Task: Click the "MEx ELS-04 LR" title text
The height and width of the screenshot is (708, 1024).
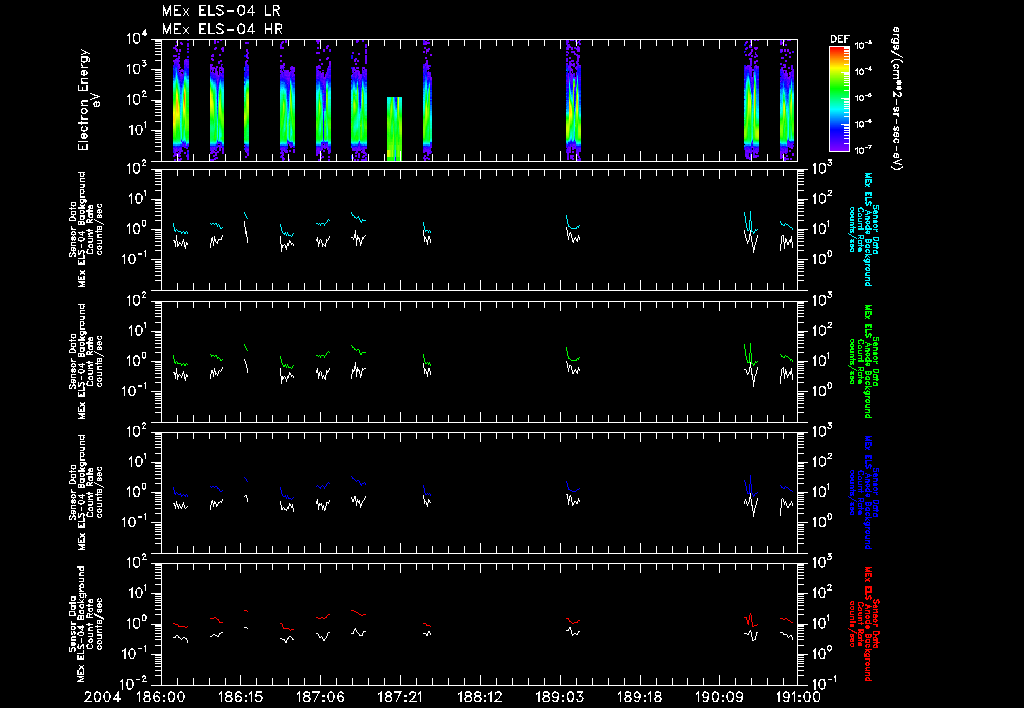Action: click(221, 11)
